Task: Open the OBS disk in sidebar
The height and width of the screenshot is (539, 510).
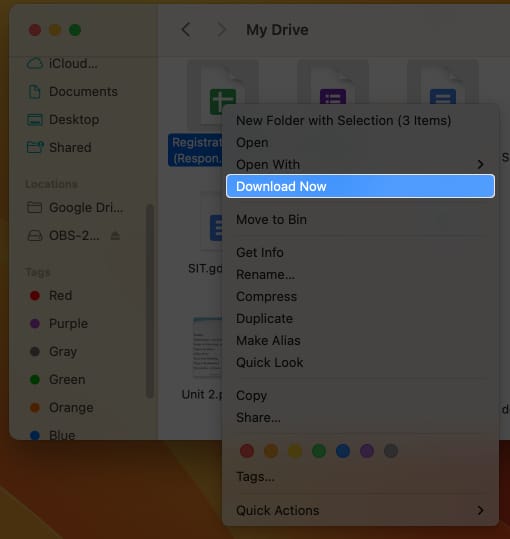Action: pyautogui.click(x=64, y=236)
